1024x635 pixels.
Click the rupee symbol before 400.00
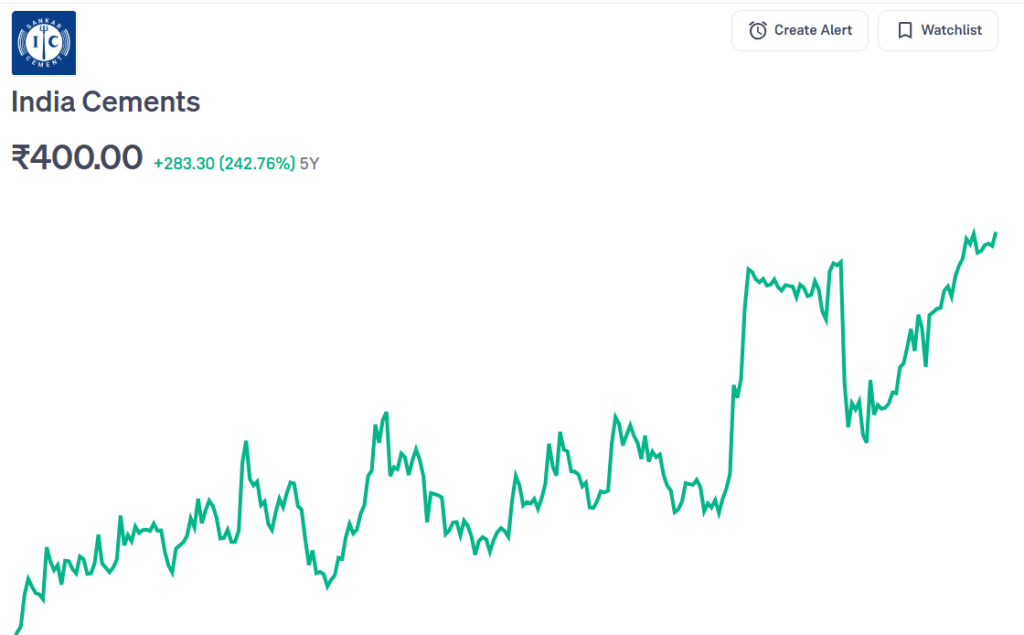click(22, 158)
